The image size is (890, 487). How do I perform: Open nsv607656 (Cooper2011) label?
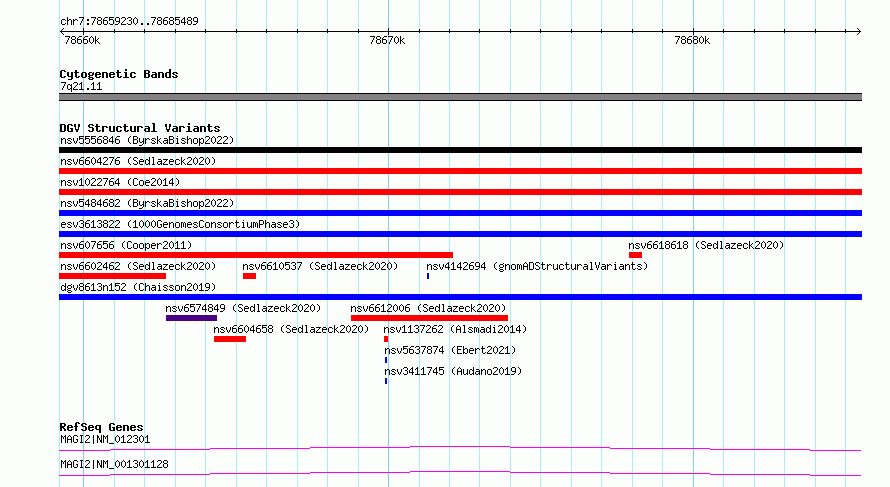click(126, 245)
